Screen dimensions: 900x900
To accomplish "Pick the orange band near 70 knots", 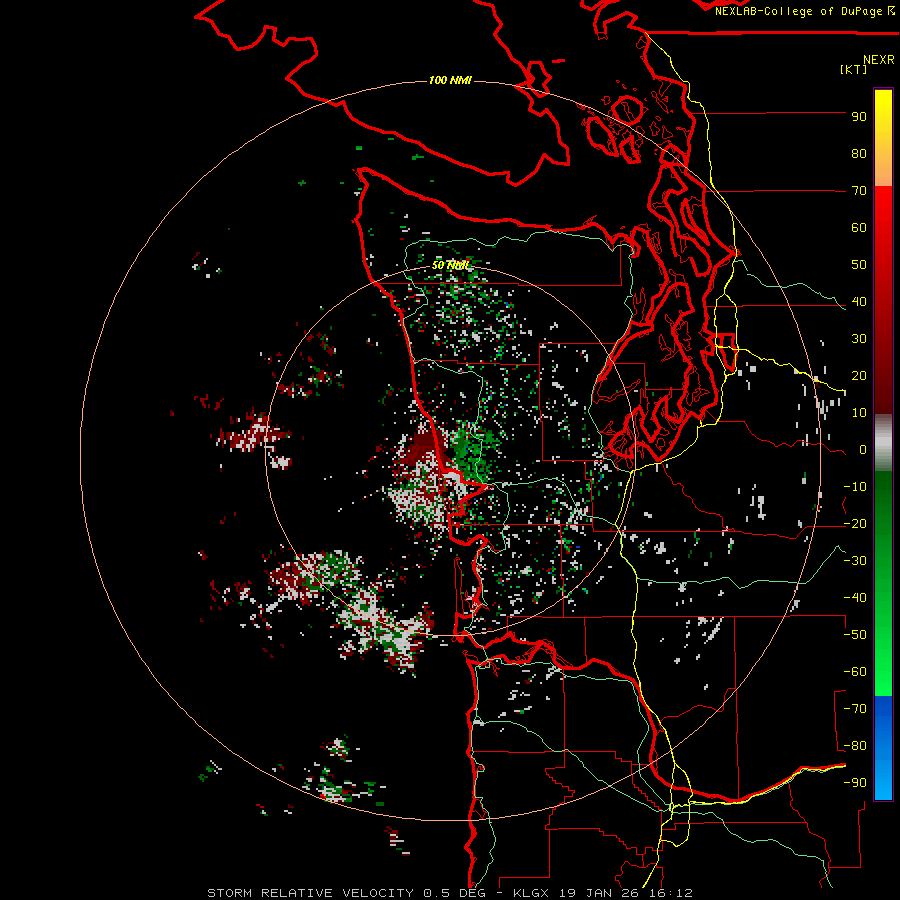I will [x=883, y=172].
